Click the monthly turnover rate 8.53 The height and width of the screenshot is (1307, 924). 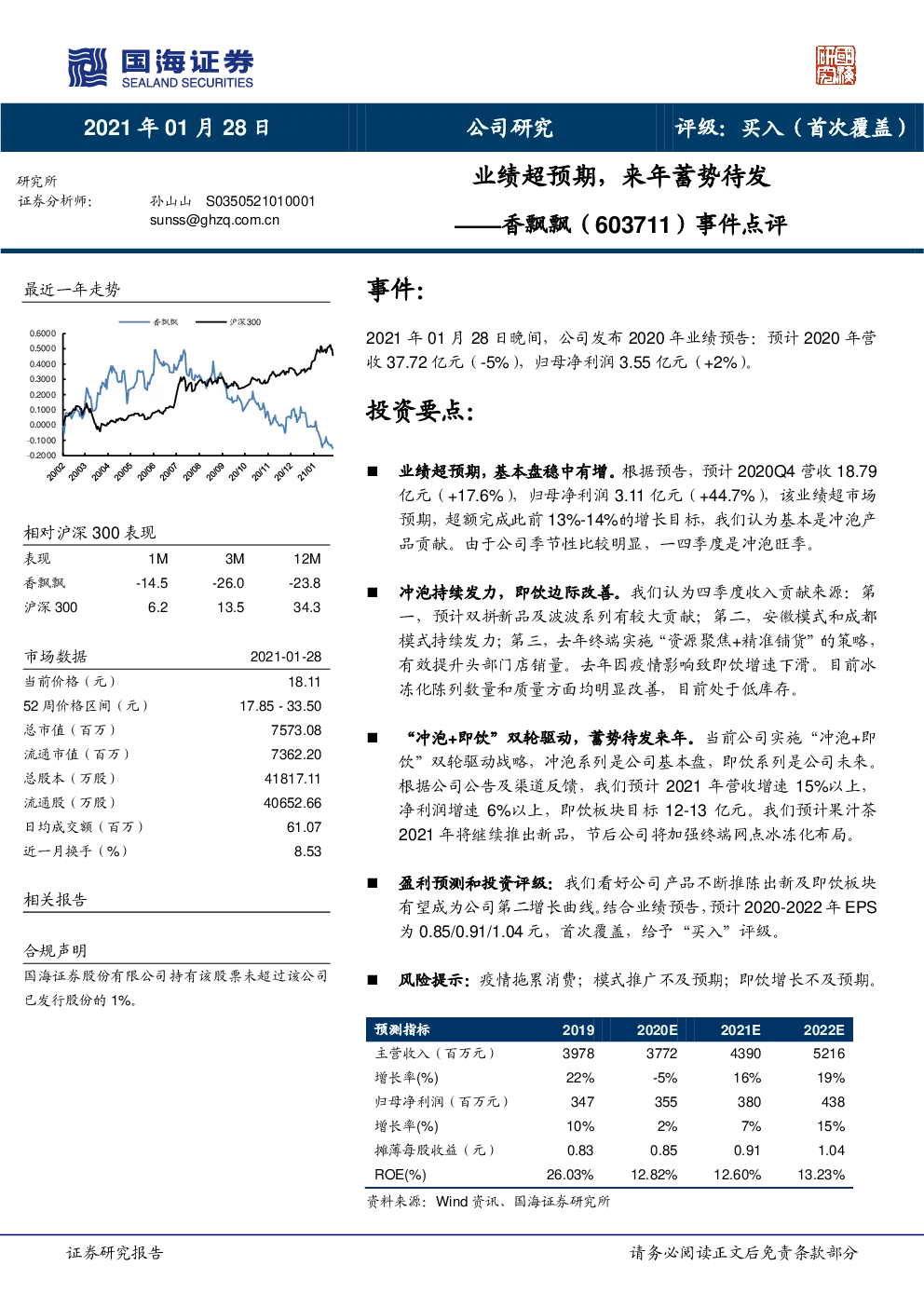point(307,851)
